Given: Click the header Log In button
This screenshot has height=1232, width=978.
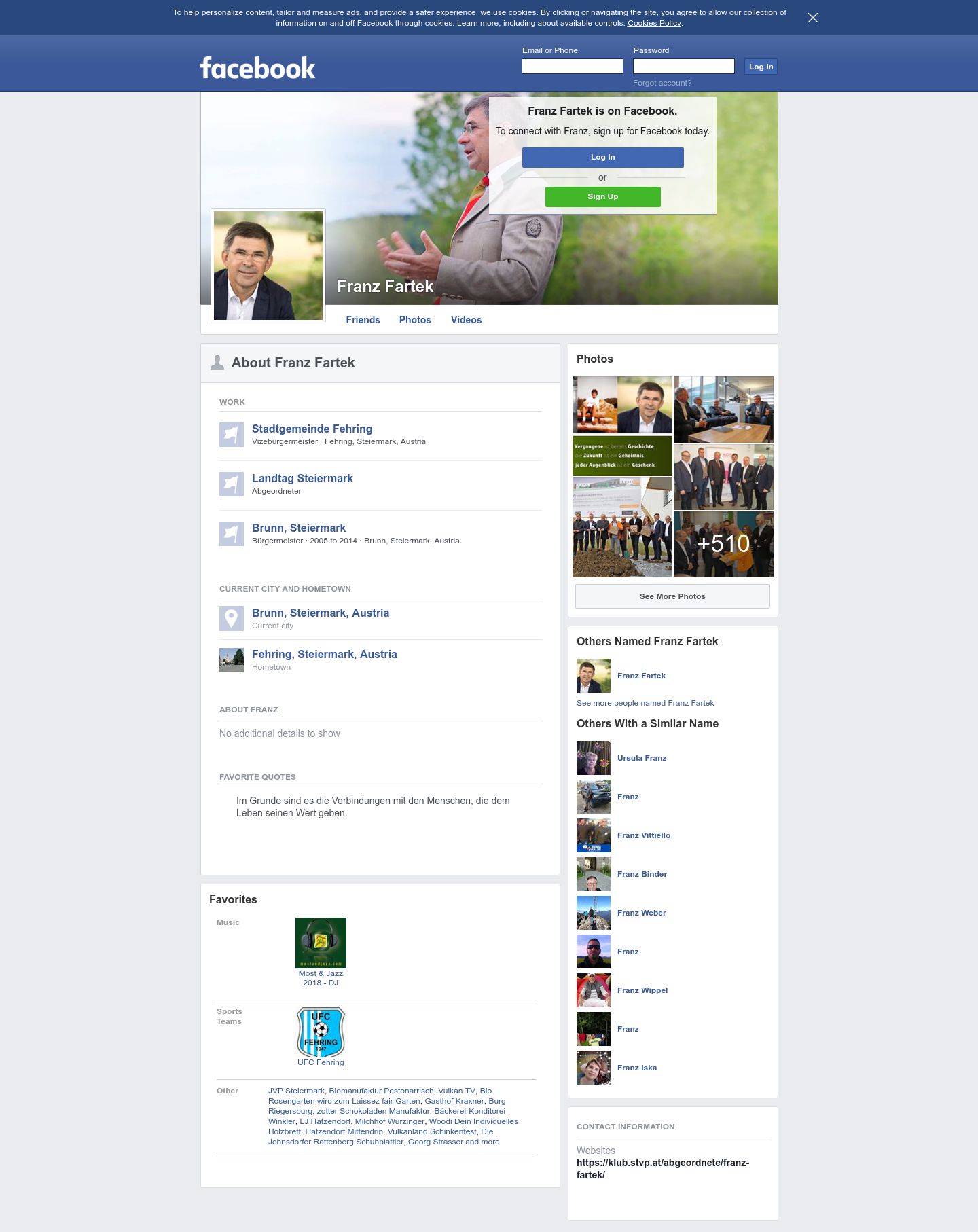Looking at the screenshot, I should [761, 67].
